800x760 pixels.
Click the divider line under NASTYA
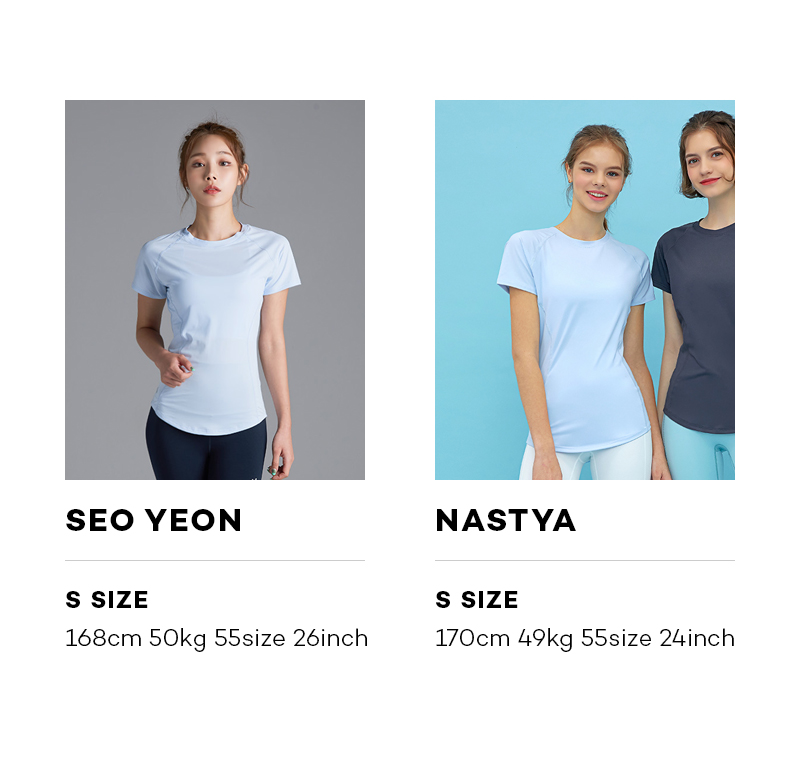585,561
